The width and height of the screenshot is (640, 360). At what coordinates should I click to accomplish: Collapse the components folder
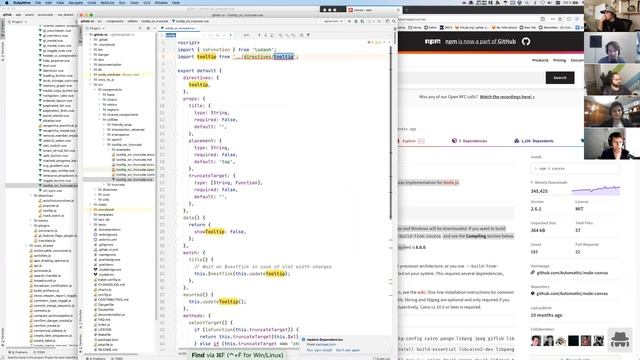tap(96, 89)
